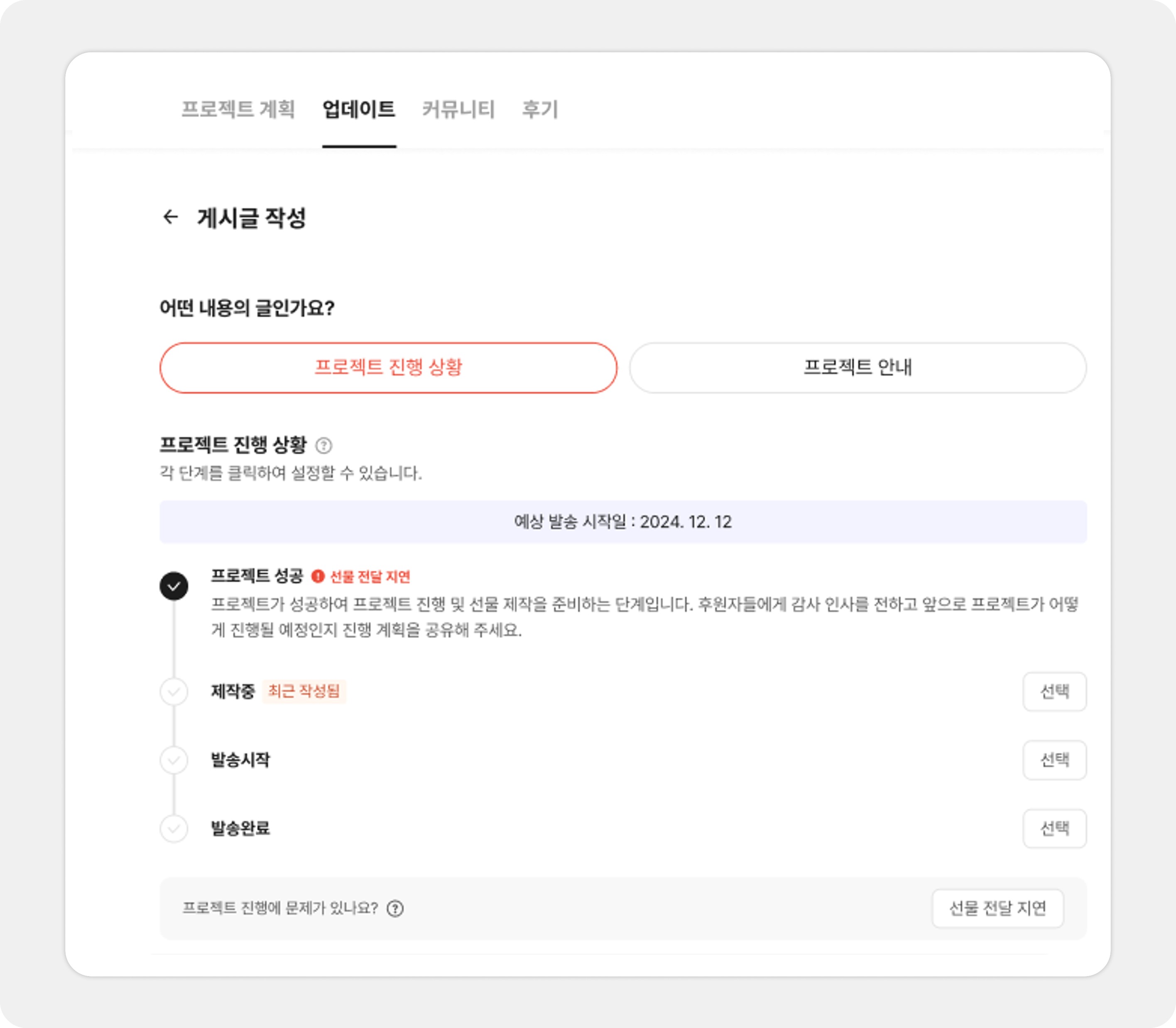The height and width of the screenshot is (1028, 1176).
Task: Click 선택 button for 발송시작 step
Action: [x=1054, y=760]
